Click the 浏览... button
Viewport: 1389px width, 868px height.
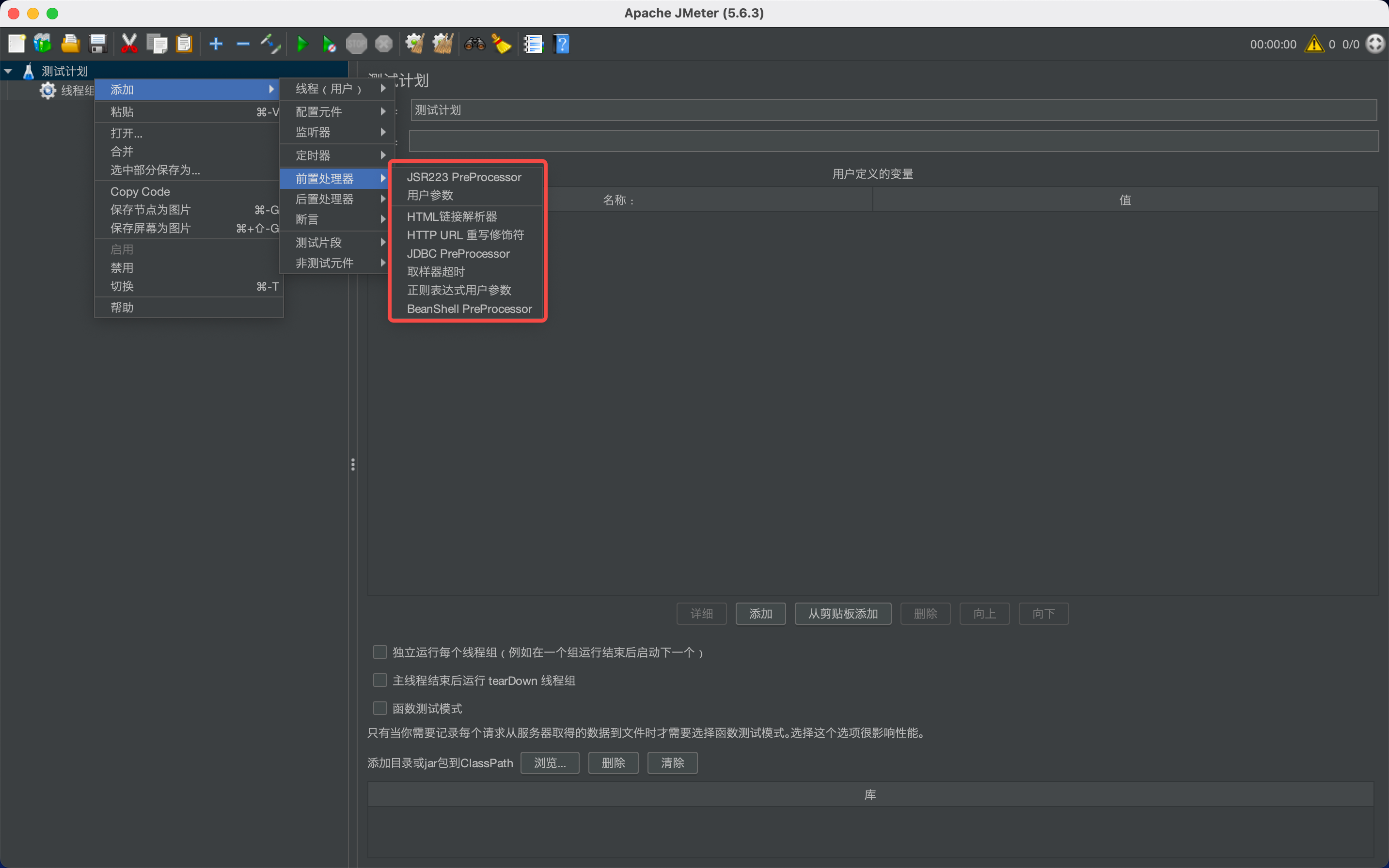click(x=550, y=763)
